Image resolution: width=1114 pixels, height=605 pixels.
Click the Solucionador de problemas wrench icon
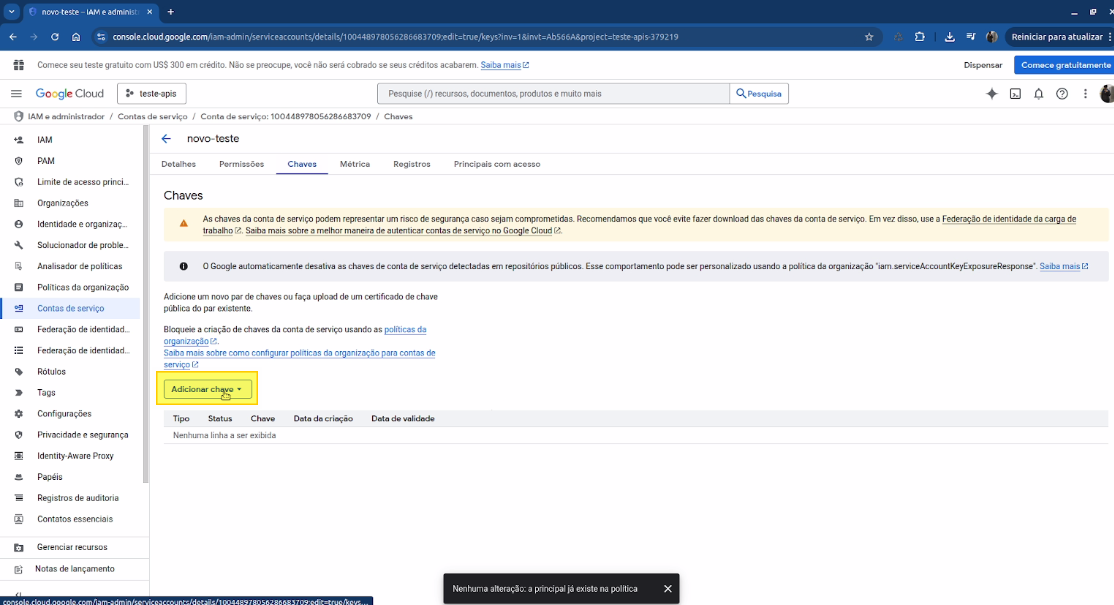coord(18,245)
